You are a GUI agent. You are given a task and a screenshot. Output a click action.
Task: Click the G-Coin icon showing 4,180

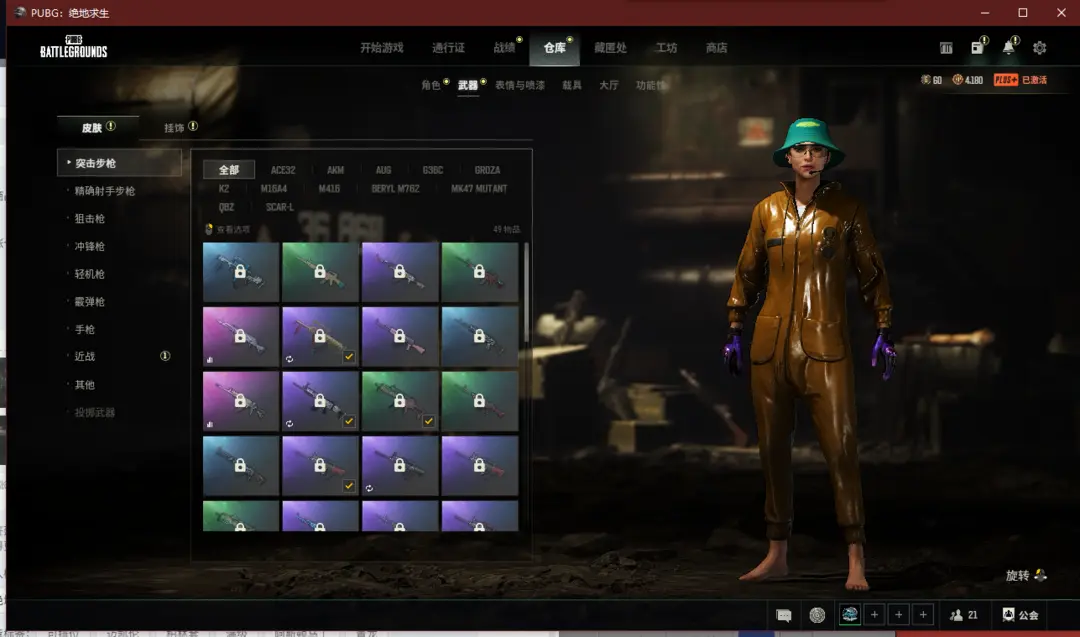tap(957, 80)
